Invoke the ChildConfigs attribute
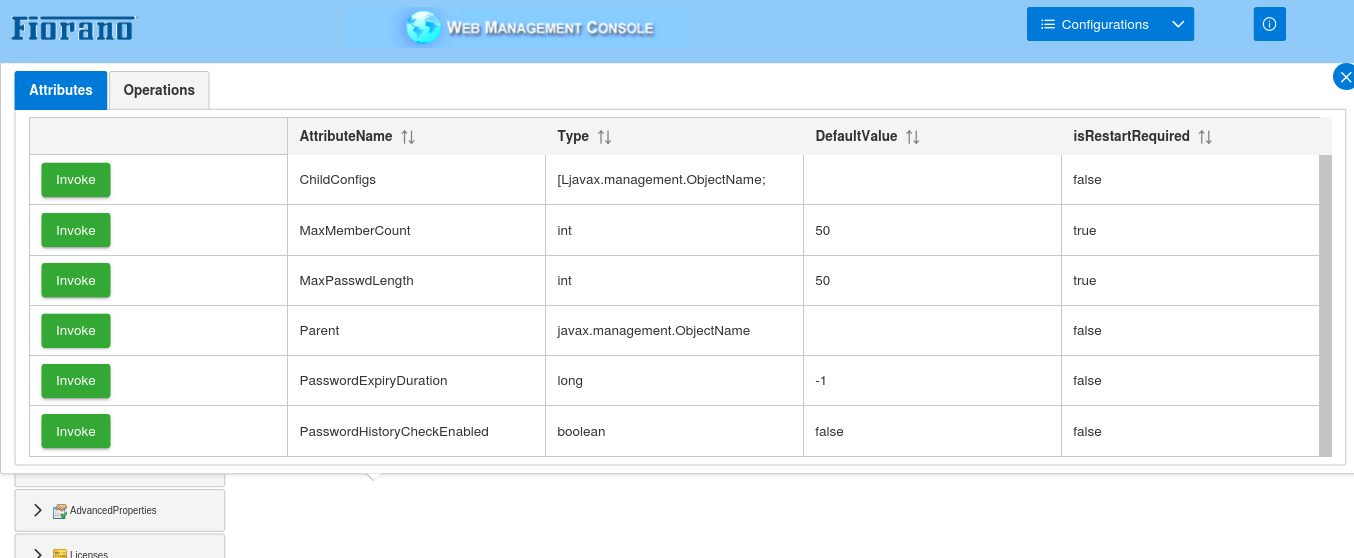This screenshot has height=558, width=1354. [x=76, y=180]
